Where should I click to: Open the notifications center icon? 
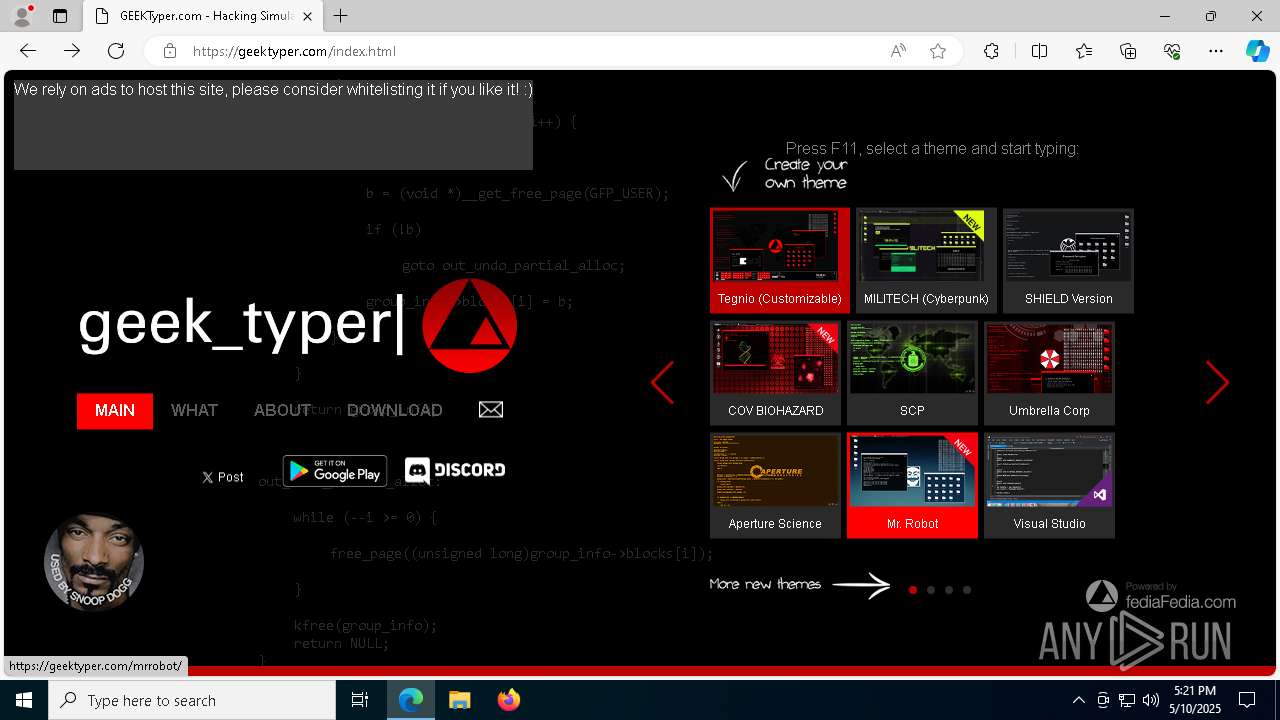point(1248,700)
